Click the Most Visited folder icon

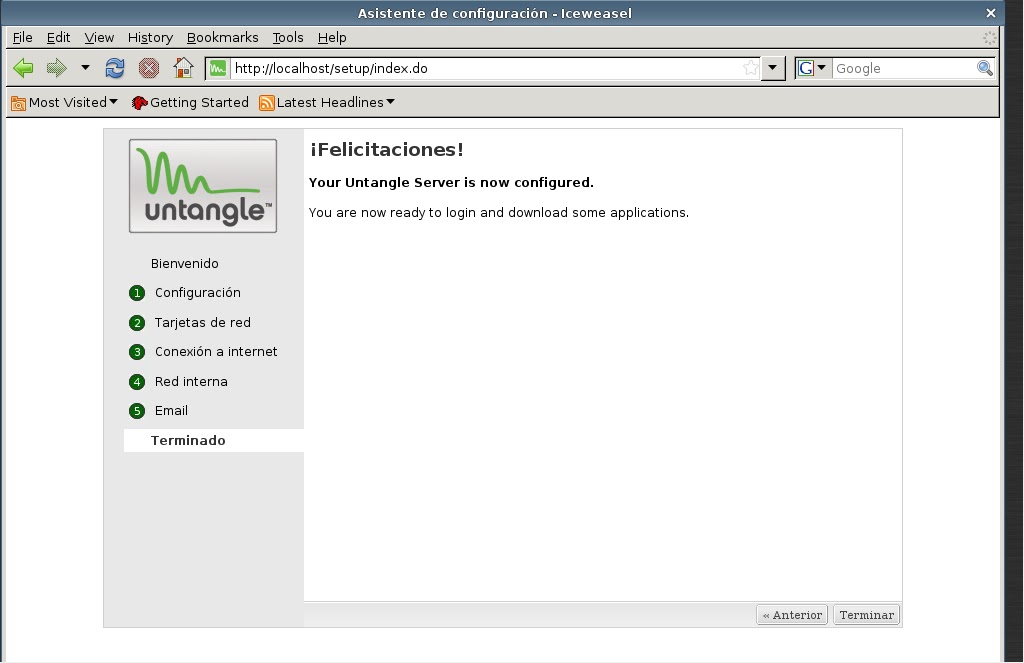(x=17, y=102)
